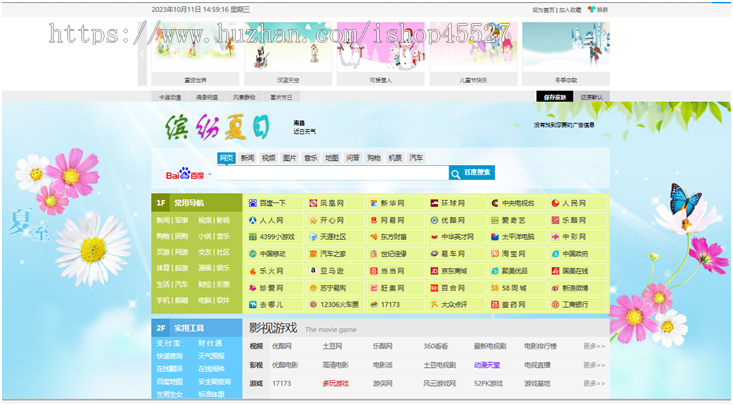Click the 52PK游戏 text
This screenshot has width=733, height=405.
pos(488,383)
